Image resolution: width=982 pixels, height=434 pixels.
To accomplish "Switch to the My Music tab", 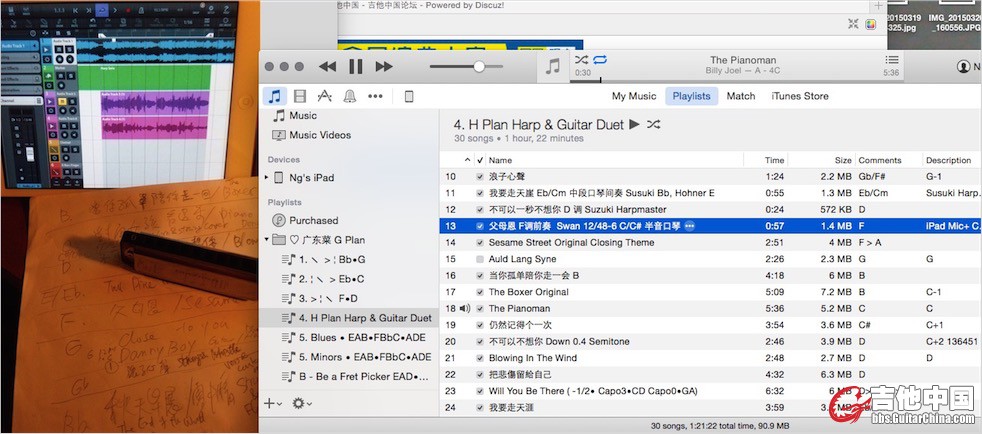I will [x=634, y=96].
